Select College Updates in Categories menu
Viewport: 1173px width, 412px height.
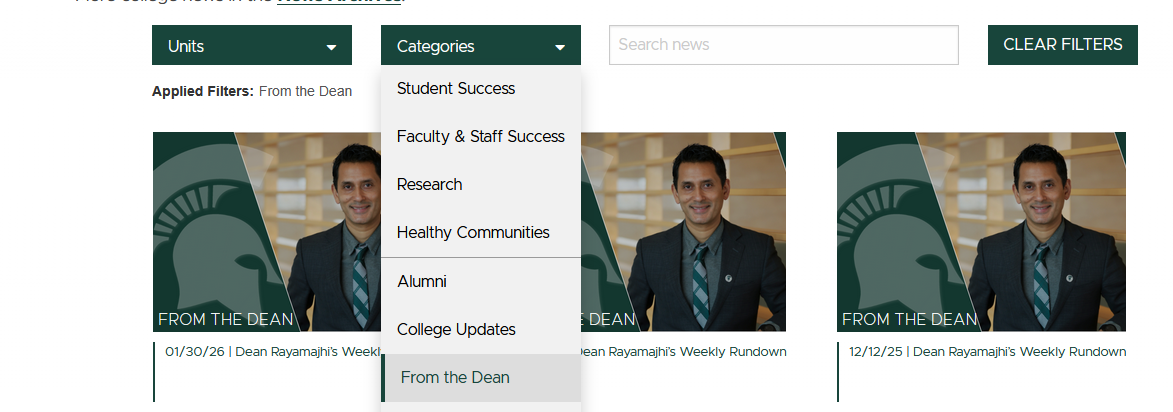point(456,330)
